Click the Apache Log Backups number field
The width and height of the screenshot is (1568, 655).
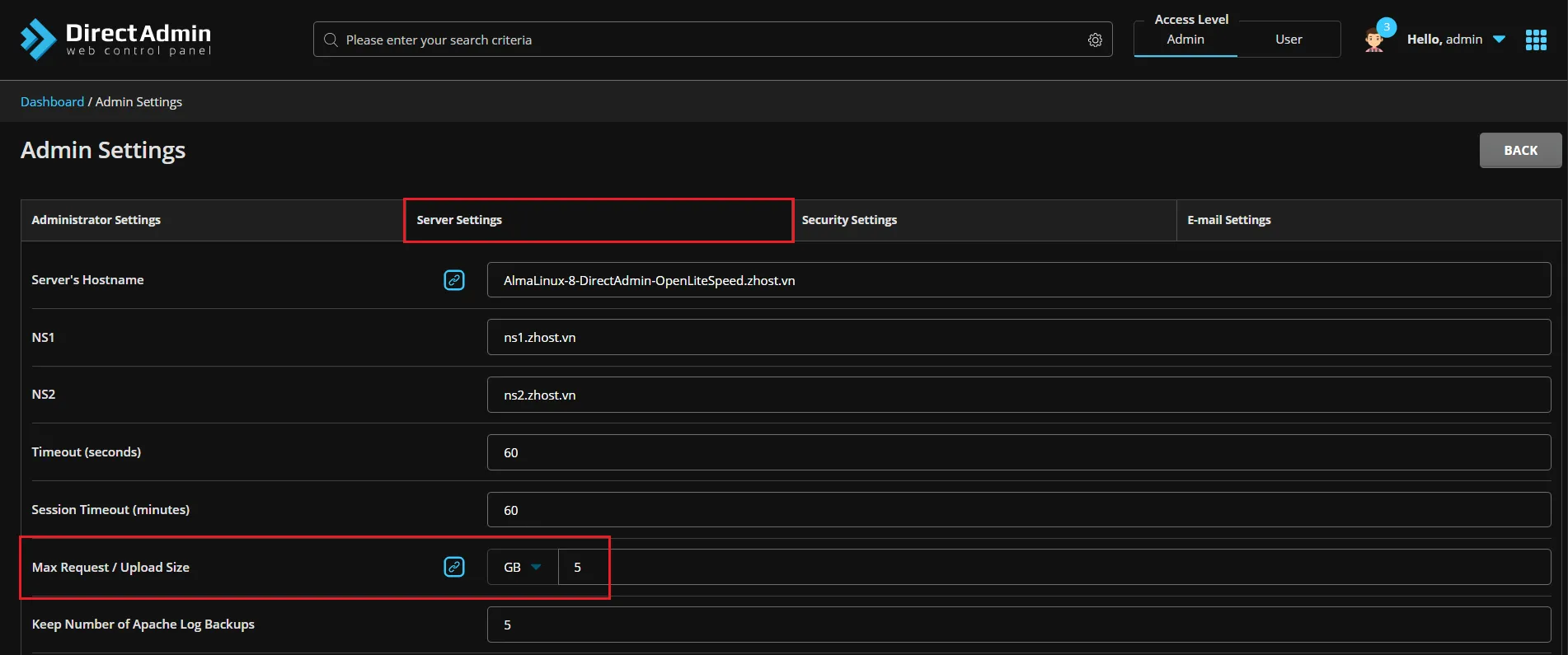pos(1019,625)
